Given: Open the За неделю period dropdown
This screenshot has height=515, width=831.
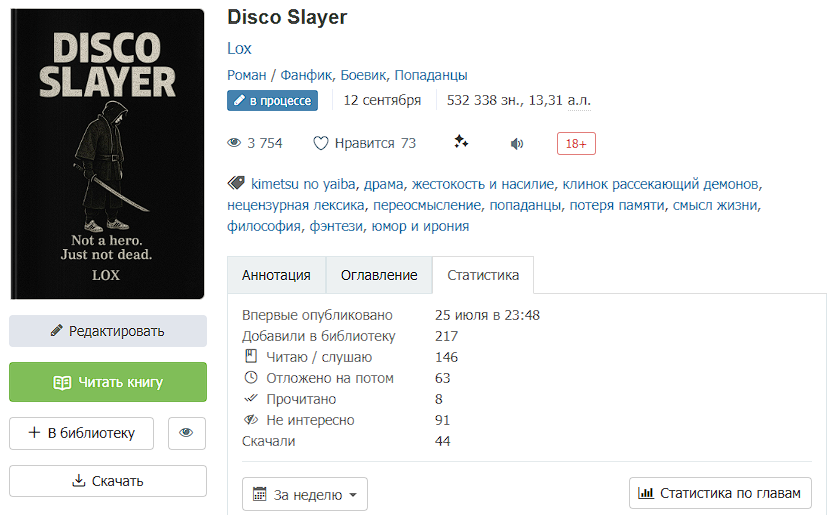Looking at the screenshot, I should 305,494.
